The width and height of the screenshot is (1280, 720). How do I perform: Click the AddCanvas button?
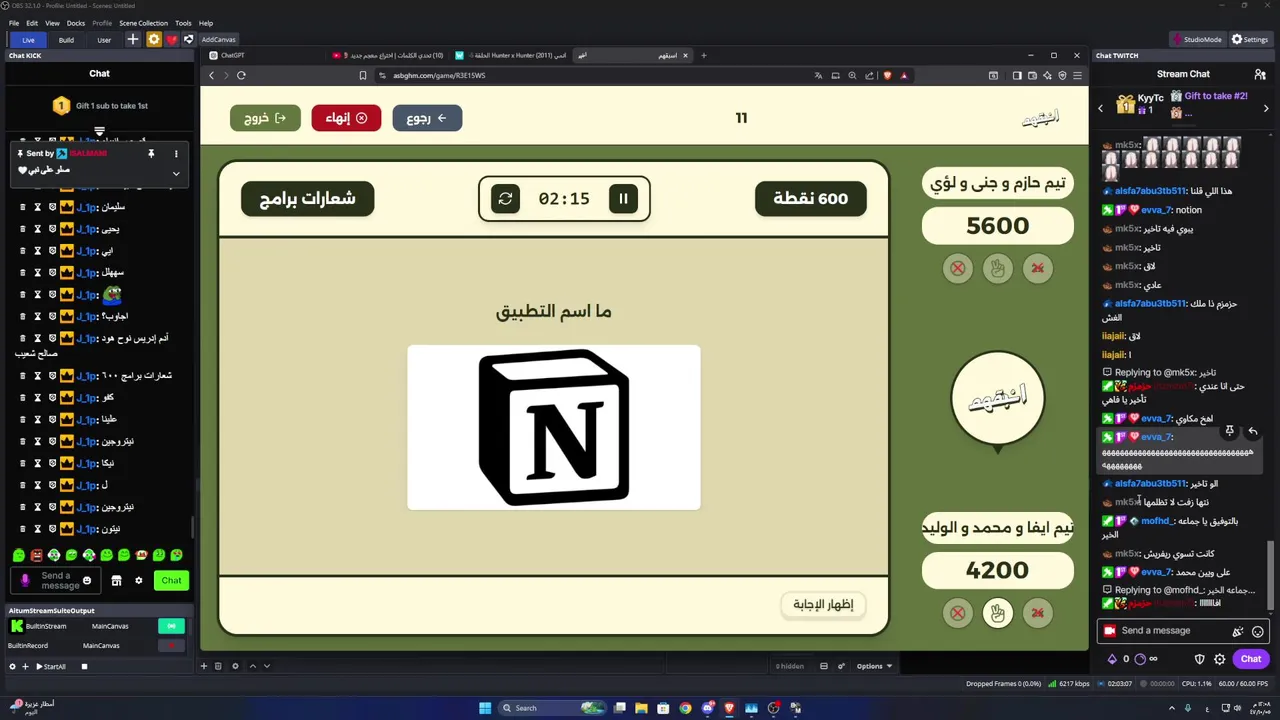[218, 40]
